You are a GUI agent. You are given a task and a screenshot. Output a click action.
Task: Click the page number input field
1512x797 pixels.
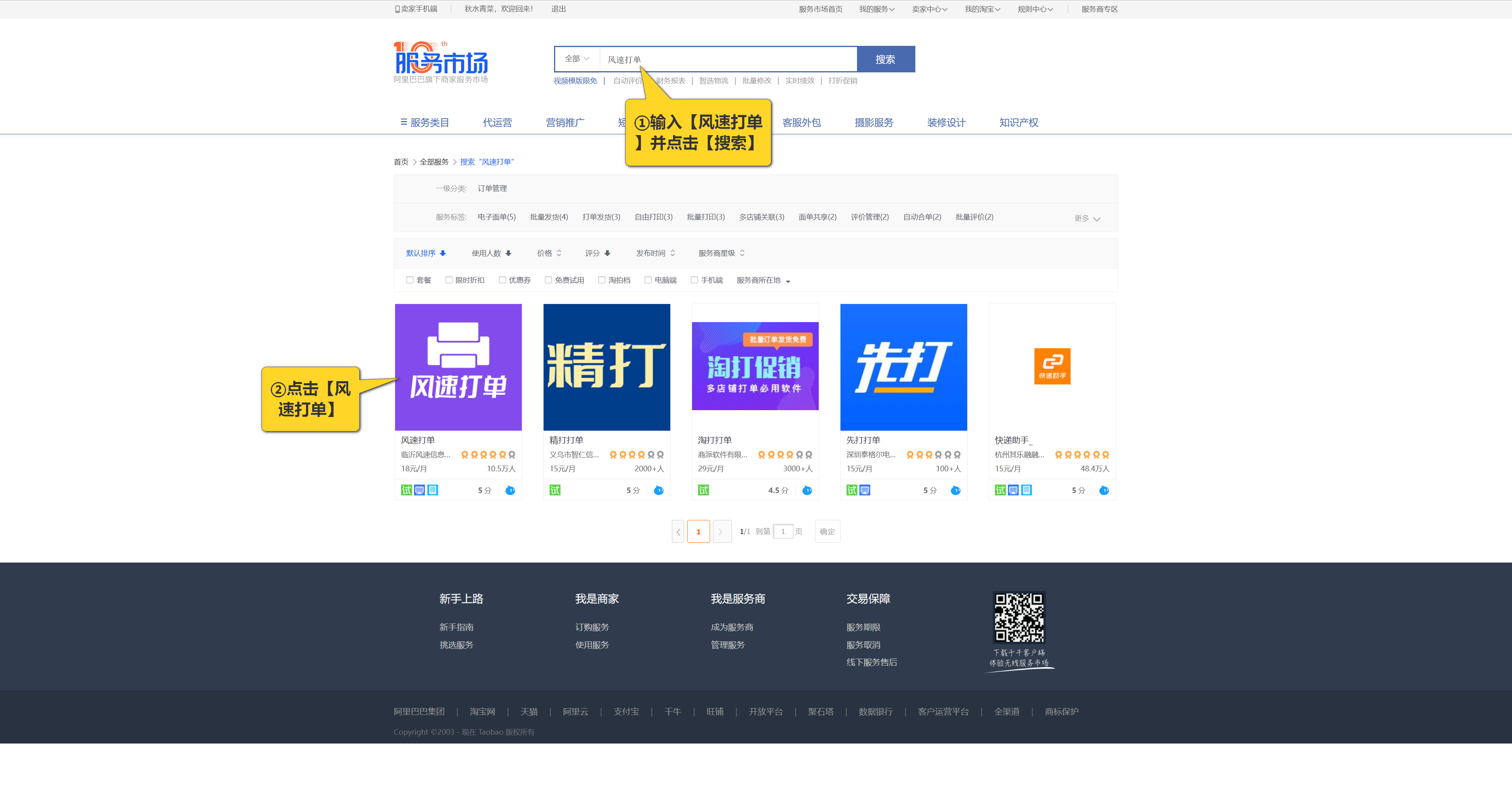783,531
